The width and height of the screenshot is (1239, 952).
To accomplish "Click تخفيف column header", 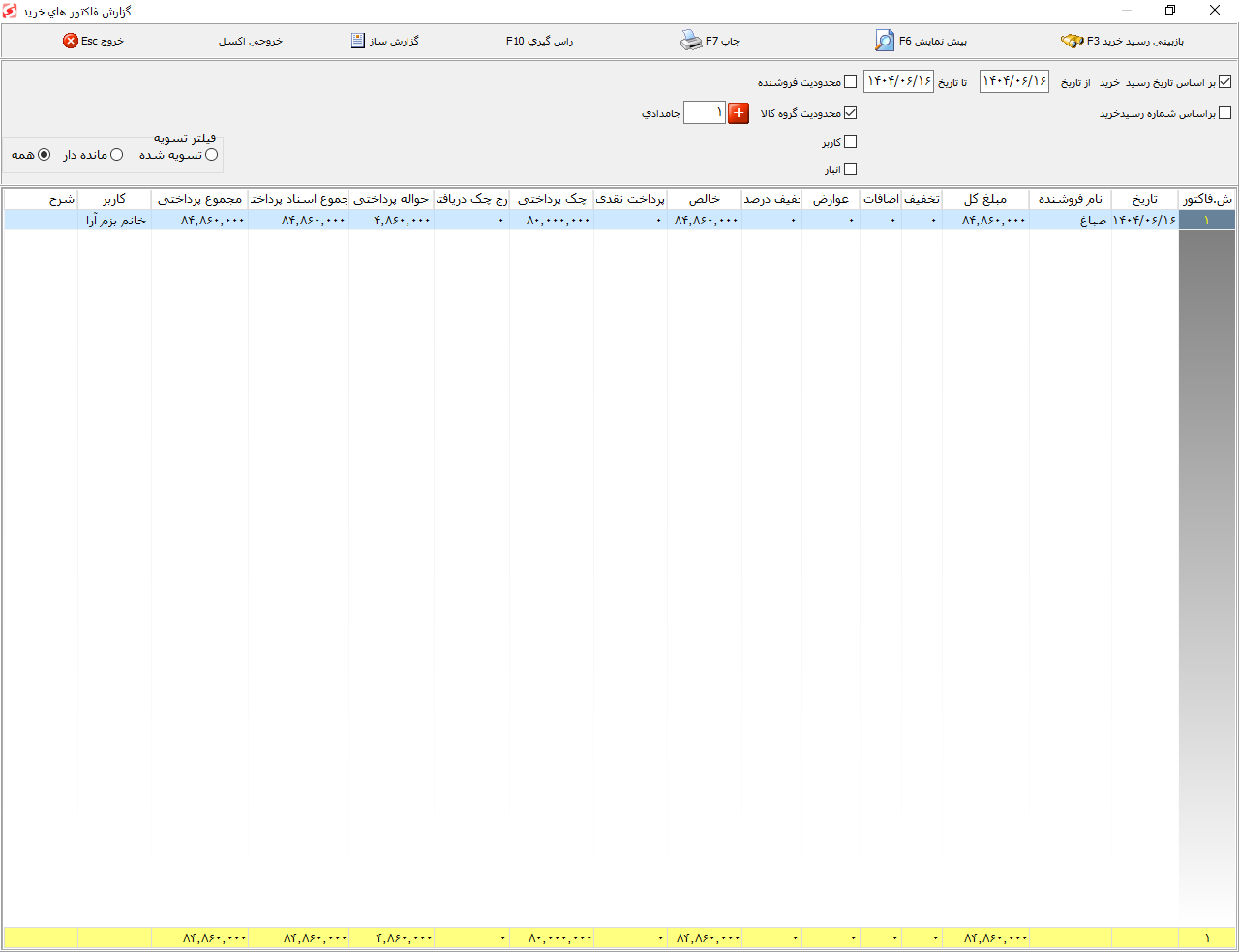I will (x=922, y=199).
